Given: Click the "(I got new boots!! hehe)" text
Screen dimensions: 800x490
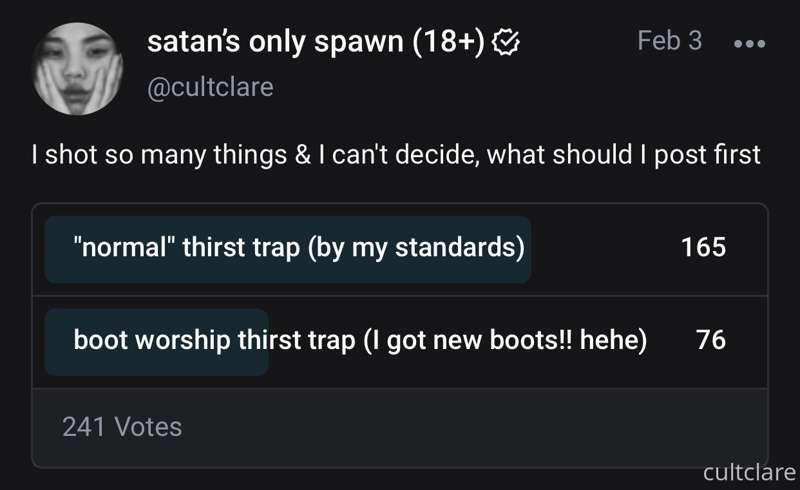Looking at the screenshot, I should point(505,341).
